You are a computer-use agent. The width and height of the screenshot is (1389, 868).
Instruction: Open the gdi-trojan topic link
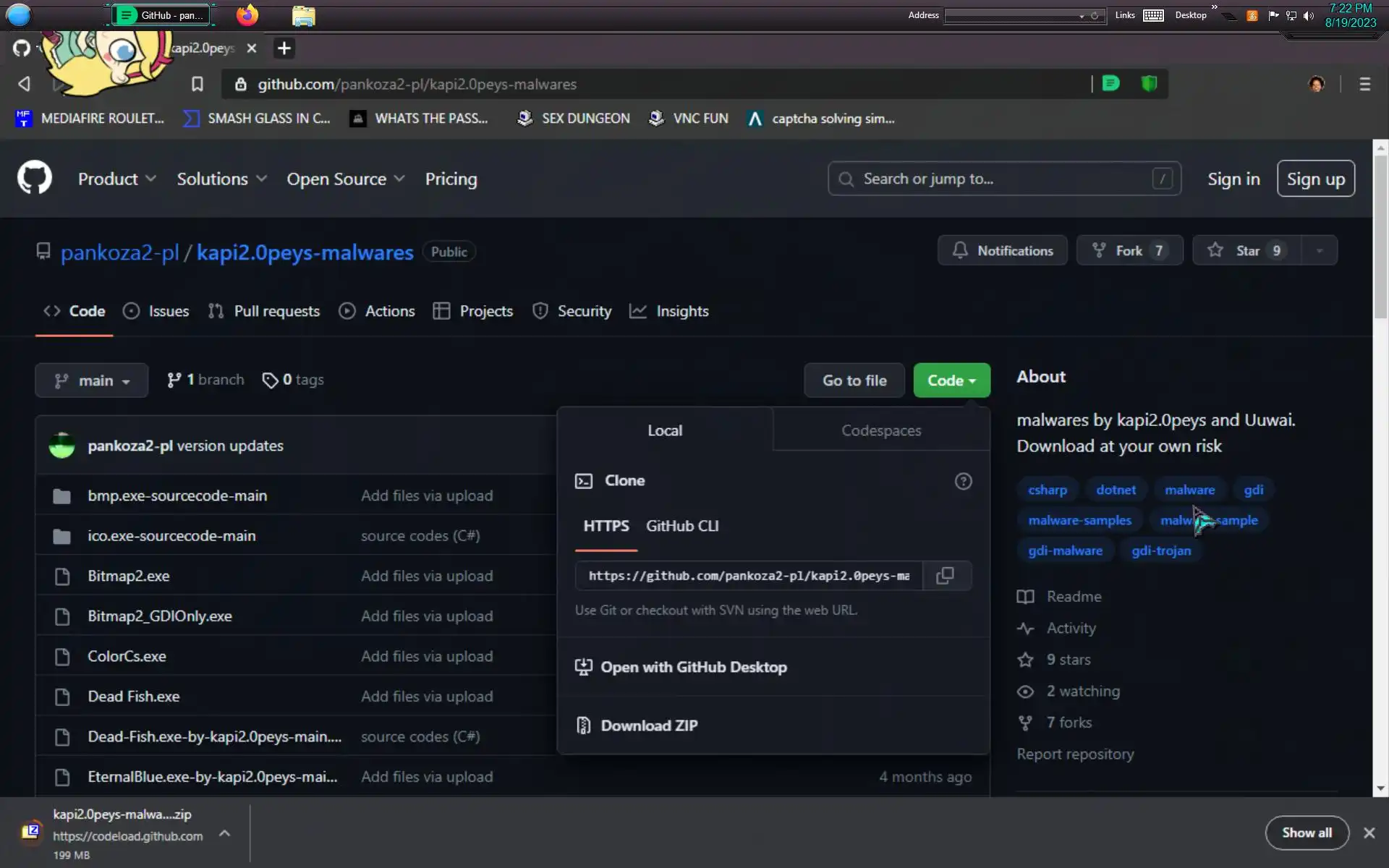(1160, 550)
